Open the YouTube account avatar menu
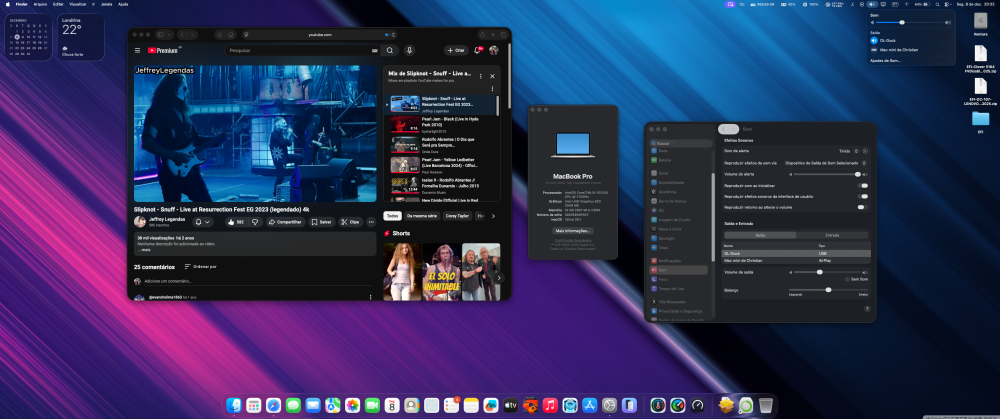Viewport: 1000px width, 419px height. 494,50
